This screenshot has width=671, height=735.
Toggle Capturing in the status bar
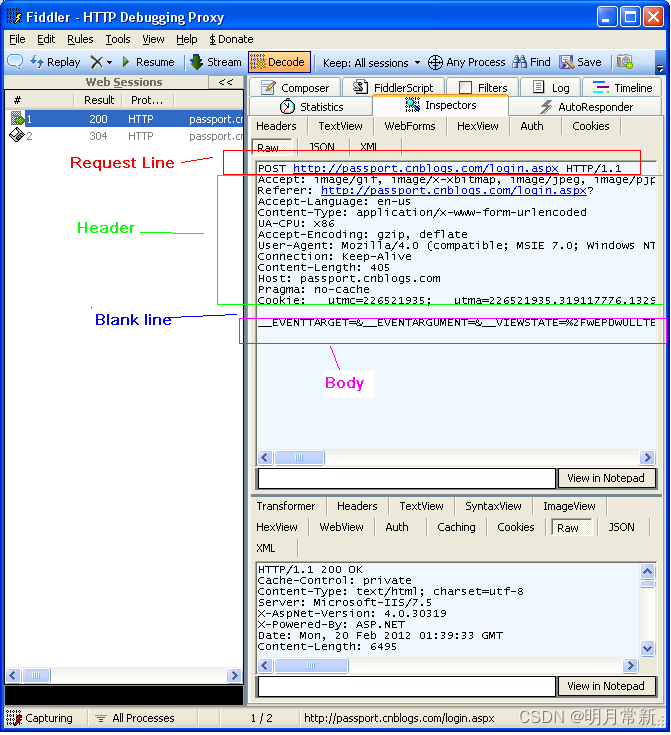tap(40, 718)
